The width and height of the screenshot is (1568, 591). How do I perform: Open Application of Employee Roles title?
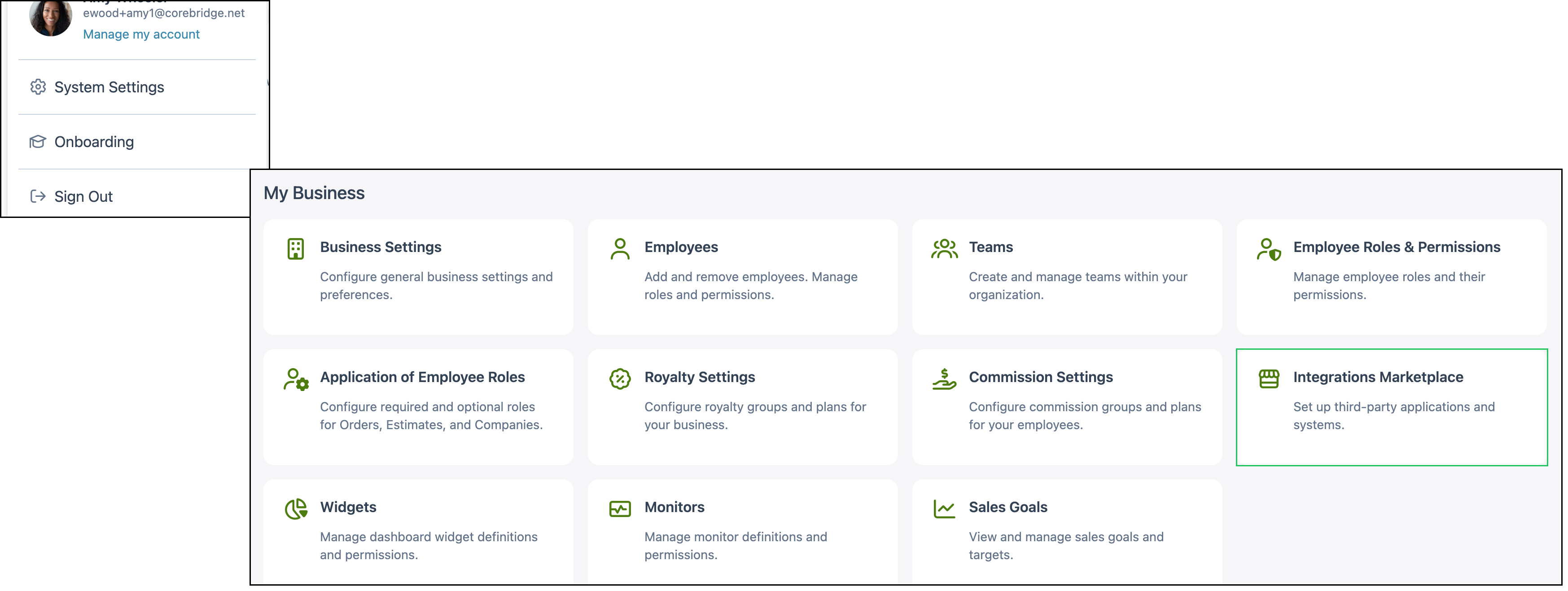click(x=422, y=377)
